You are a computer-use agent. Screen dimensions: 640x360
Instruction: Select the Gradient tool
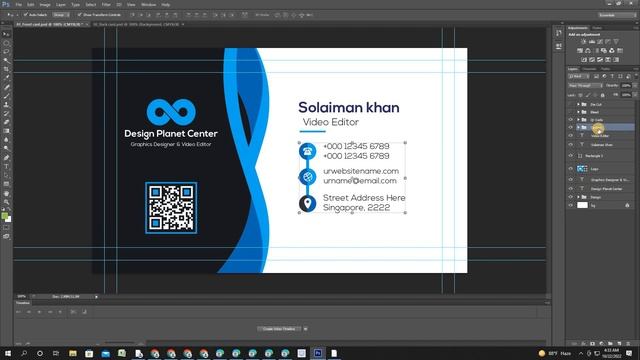(6, 131)
